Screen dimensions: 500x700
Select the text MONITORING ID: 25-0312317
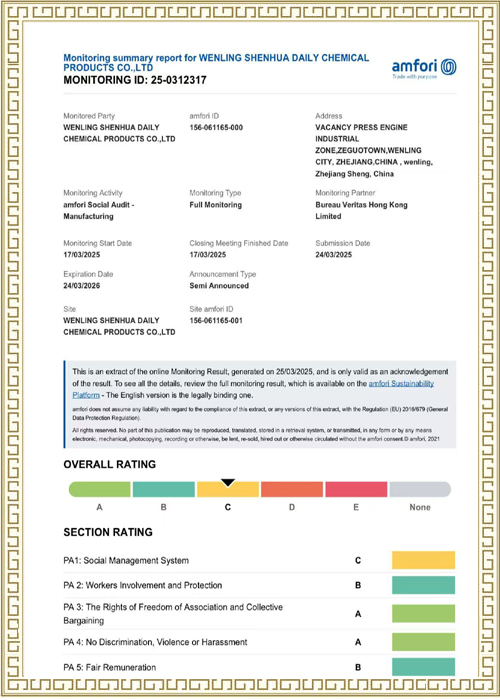tap(135, 80)
